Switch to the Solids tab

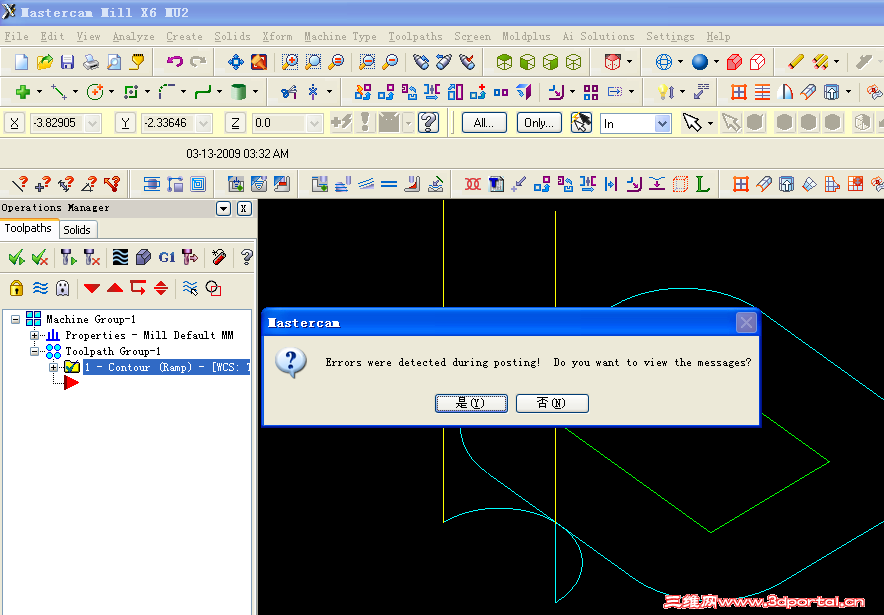(77, 229)
